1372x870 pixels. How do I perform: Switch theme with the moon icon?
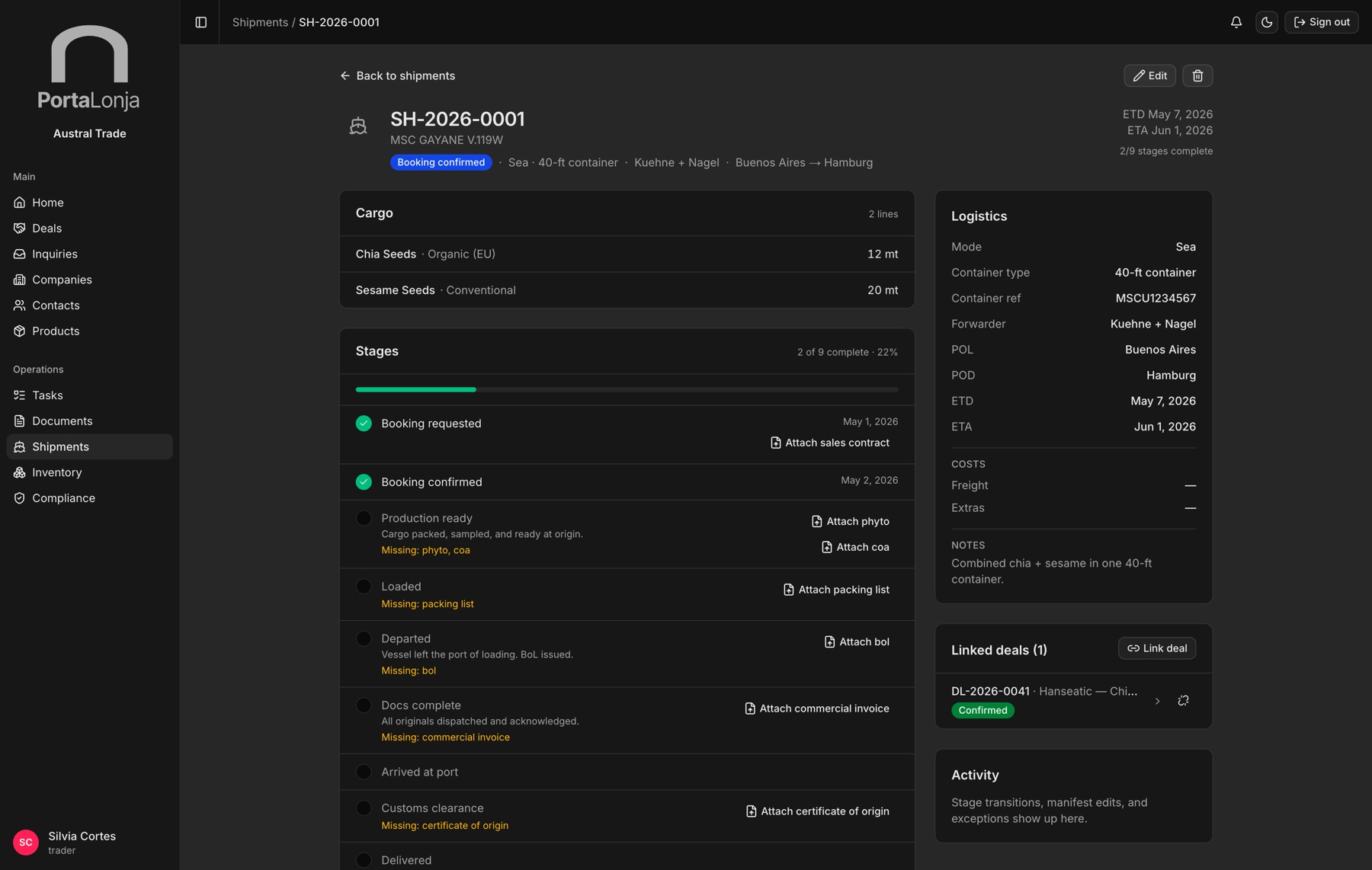(x=1267, y=22)
